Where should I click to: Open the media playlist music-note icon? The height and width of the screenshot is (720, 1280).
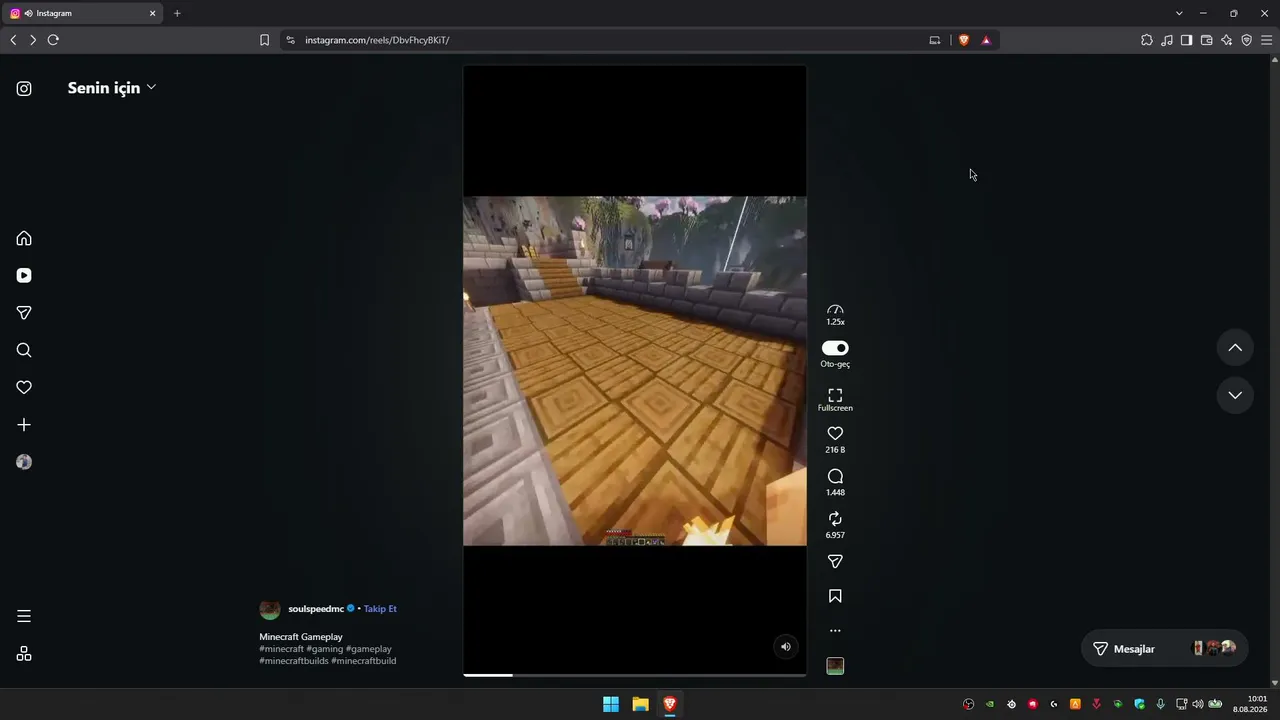coord(1167,40)
